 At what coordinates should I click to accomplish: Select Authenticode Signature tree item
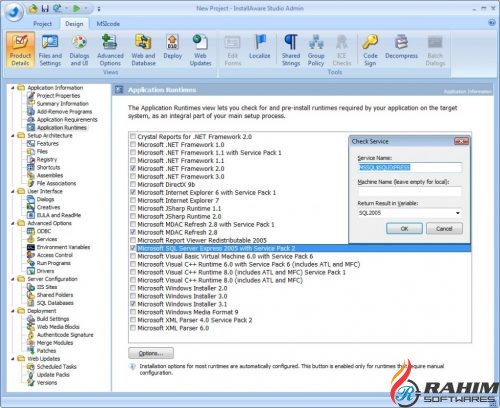pos(65,335)
